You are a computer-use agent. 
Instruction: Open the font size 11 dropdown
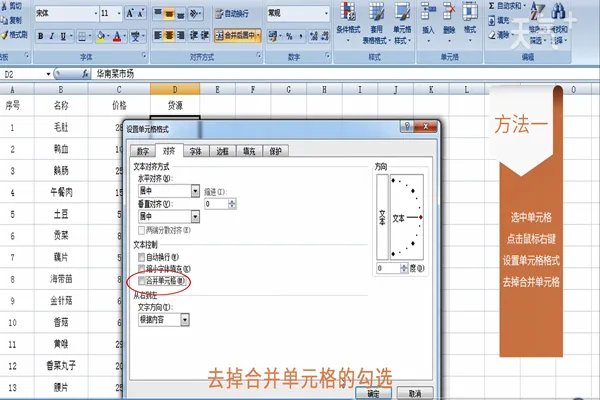[119, 14]
